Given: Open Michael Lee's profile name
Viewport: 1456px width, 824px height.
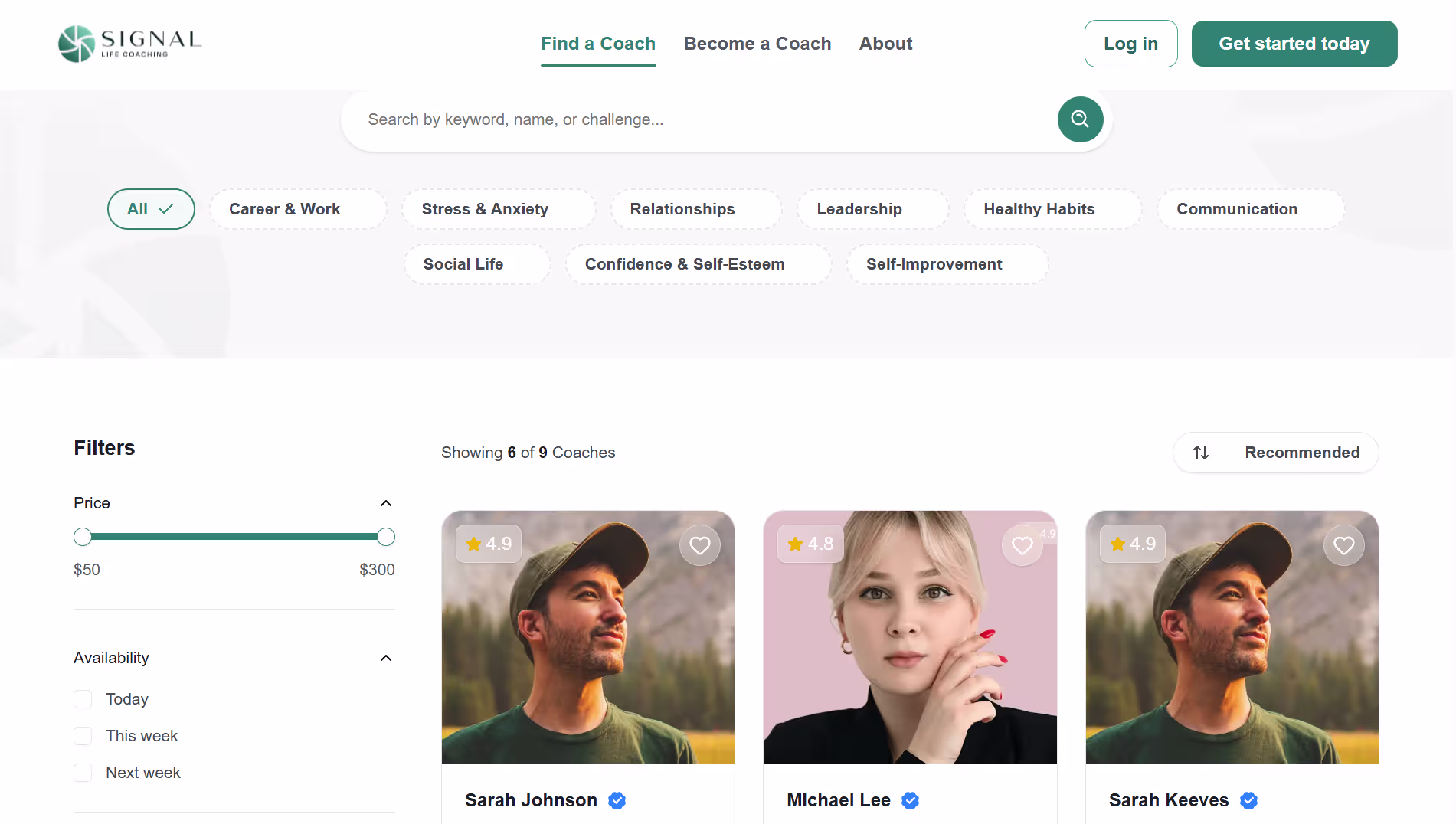Looking at the screenshot, I should [x=839, y=800].
